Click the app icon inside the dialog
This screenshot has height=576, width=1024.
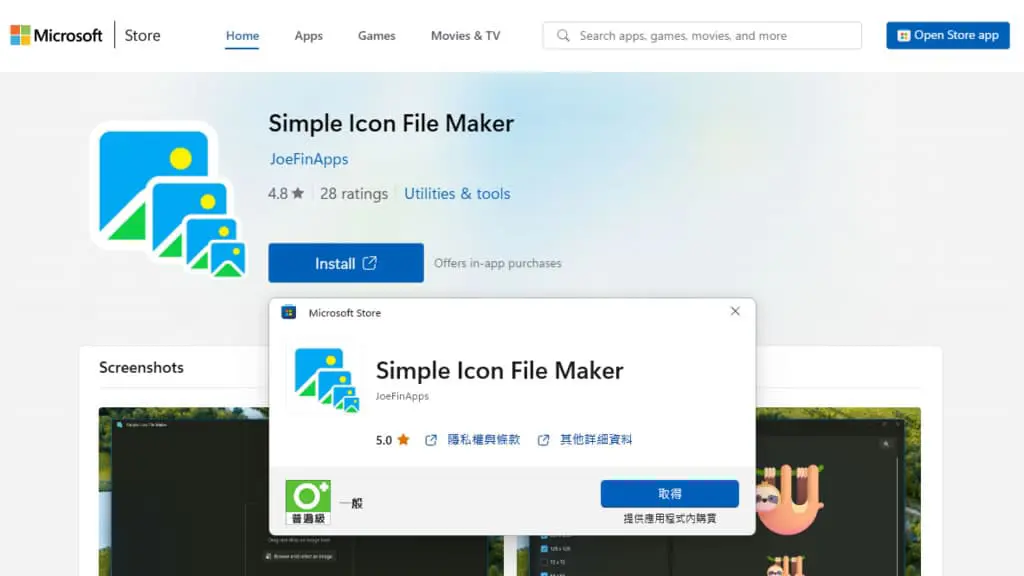coord(326,380)
